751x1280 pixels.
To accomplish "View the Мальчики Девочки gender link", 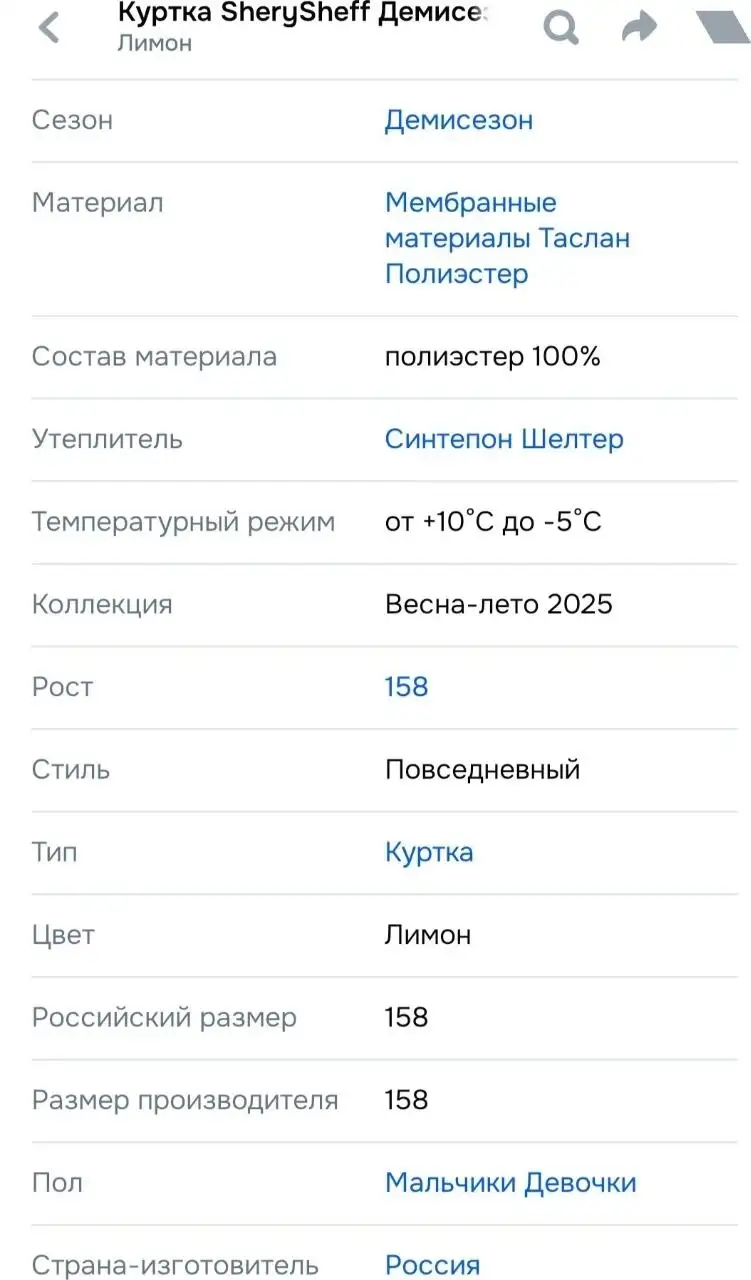I will point(510,1182).
